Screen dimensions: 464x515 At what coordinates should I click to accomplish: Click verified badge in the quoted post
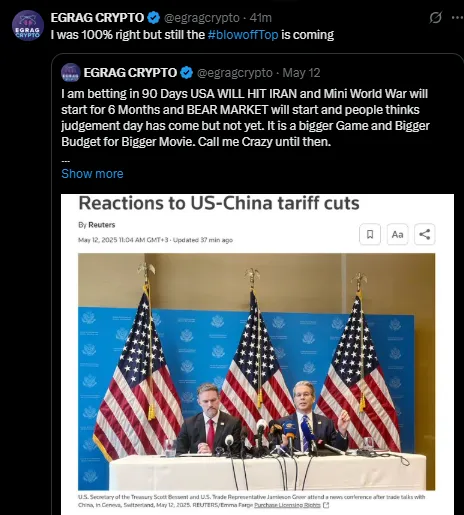pos(186,73)
